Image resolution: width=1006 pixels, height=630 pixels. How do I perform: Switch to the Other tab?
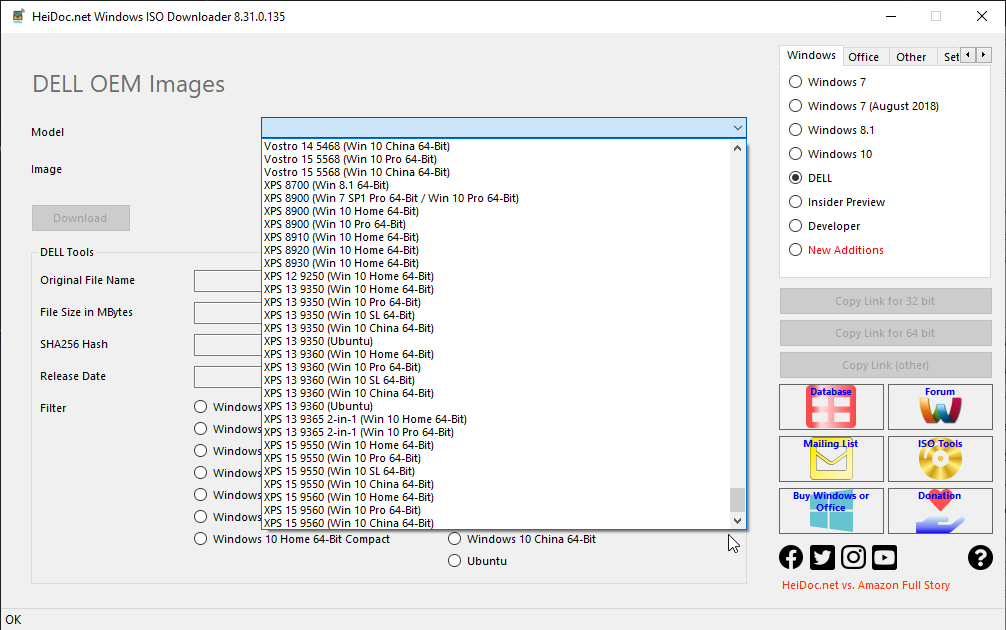[911, 57]
